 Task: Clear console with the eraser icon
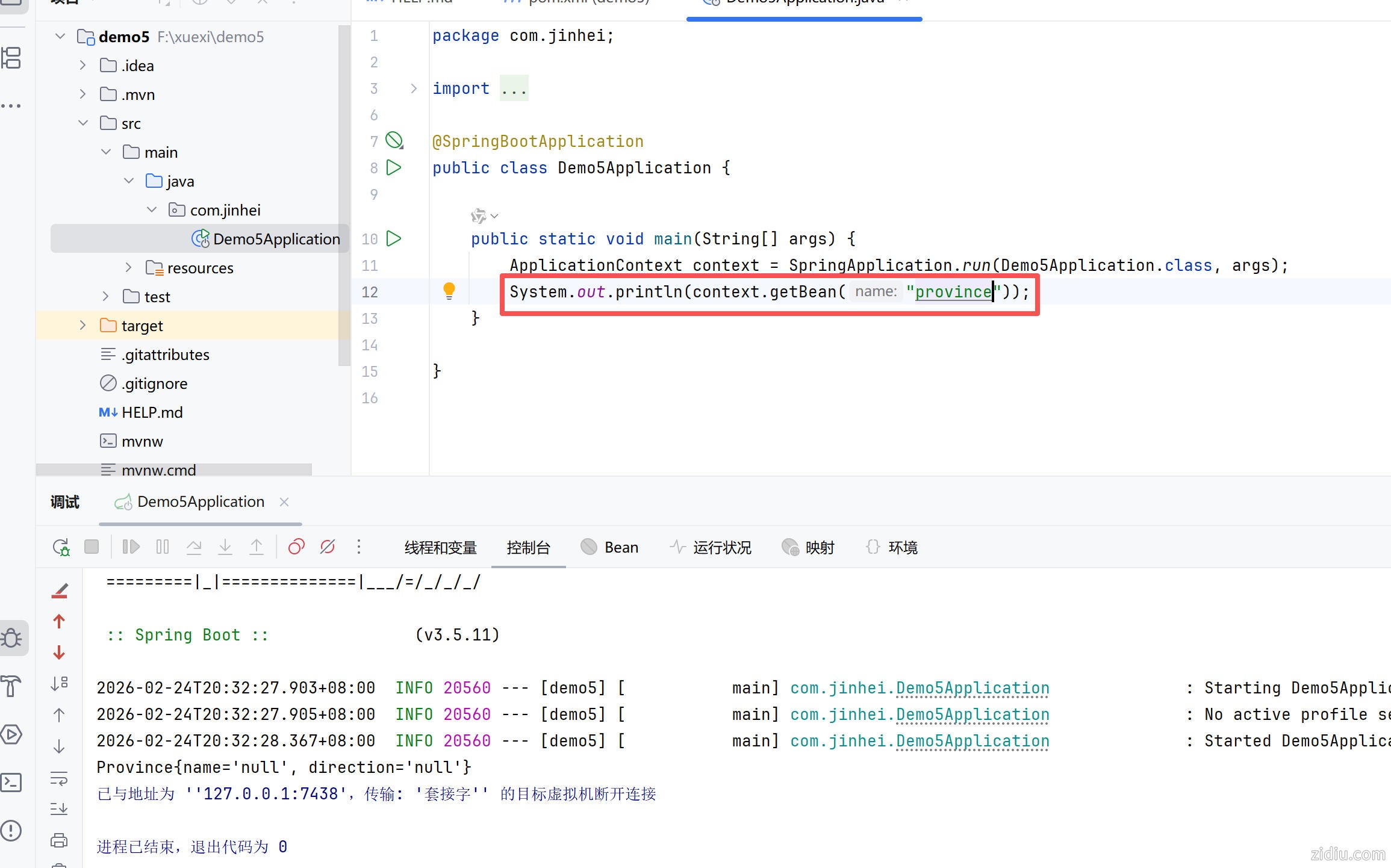[59, 591]
